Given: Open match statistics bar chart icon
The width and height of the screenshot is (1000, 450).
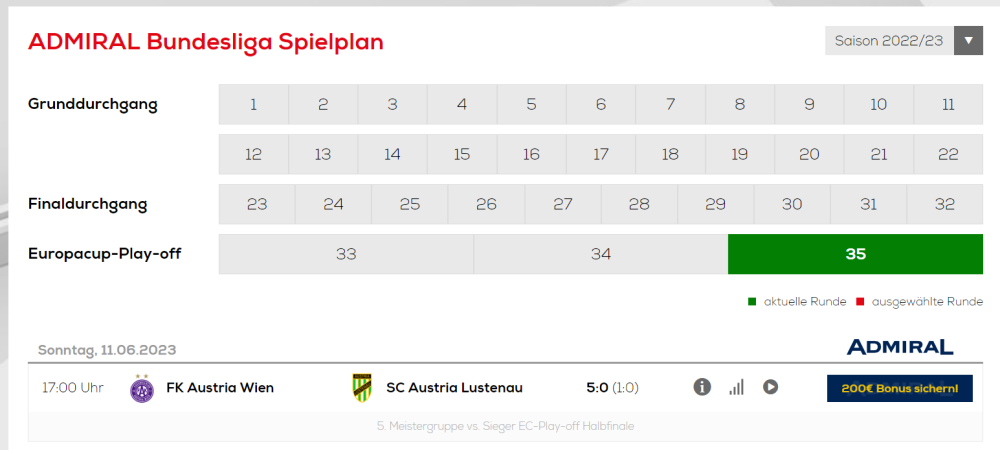Looking at the screenshot, I should (736, 387).
